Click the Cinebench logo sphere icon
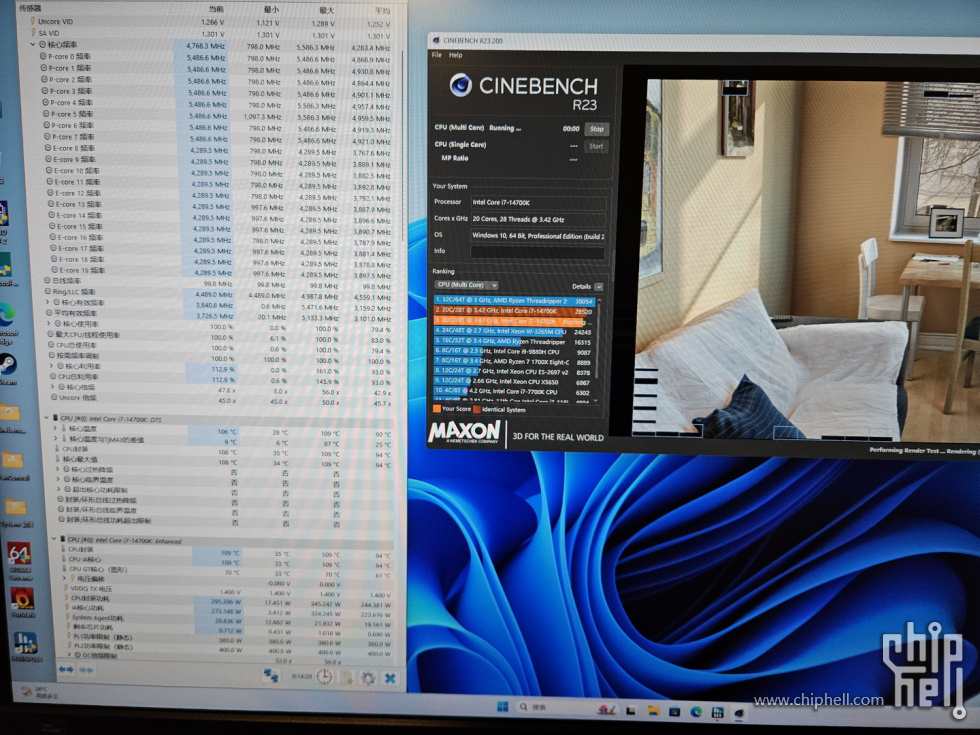Viewport: 980px width, 735px height. pyautogui.click(x=461, y=84)
